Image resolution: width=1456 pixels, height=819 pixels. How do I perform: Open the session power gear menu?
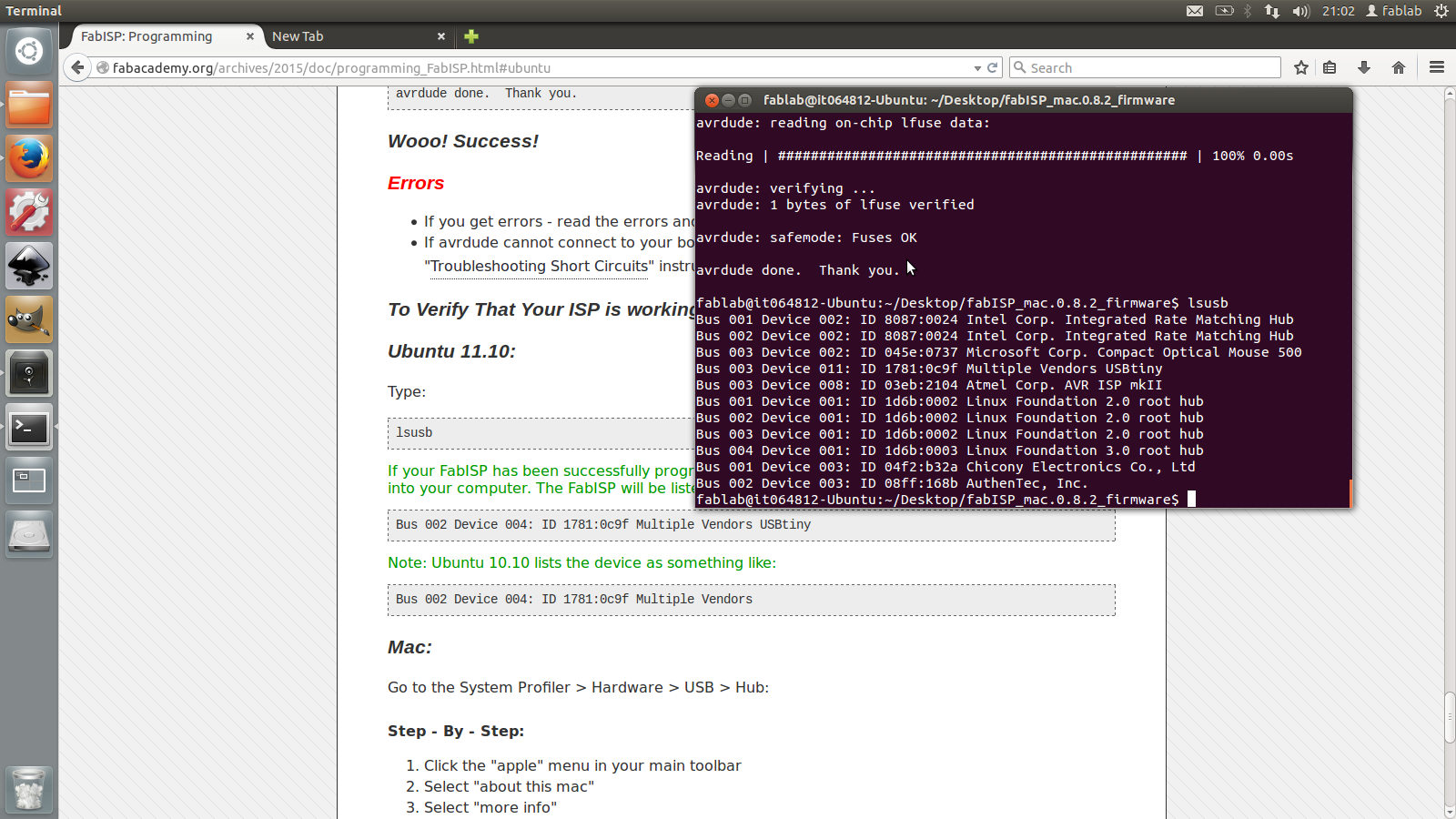1441,11
